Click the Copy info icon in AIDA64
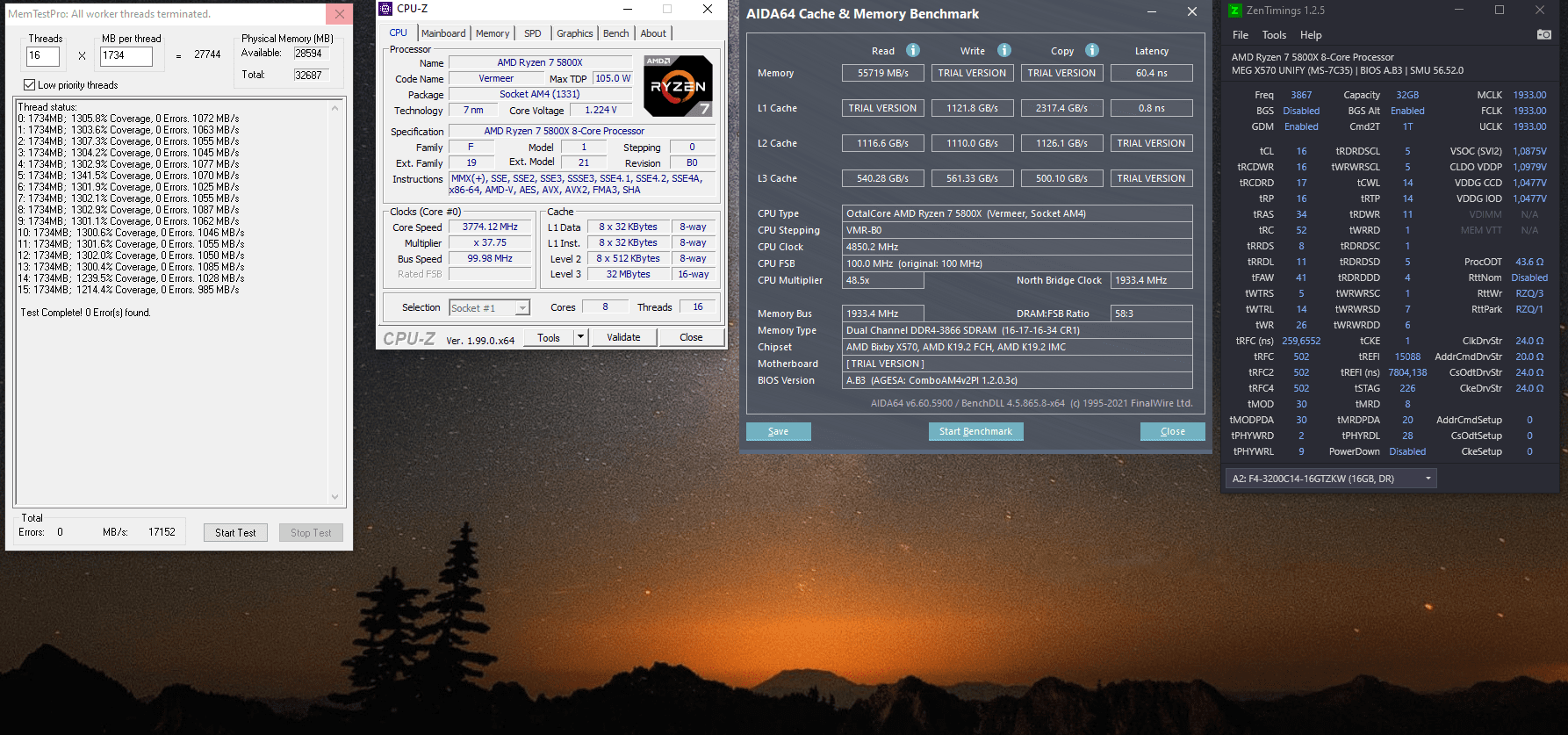This screenshot has height=735, width=1568. [x=1092, y=50]
